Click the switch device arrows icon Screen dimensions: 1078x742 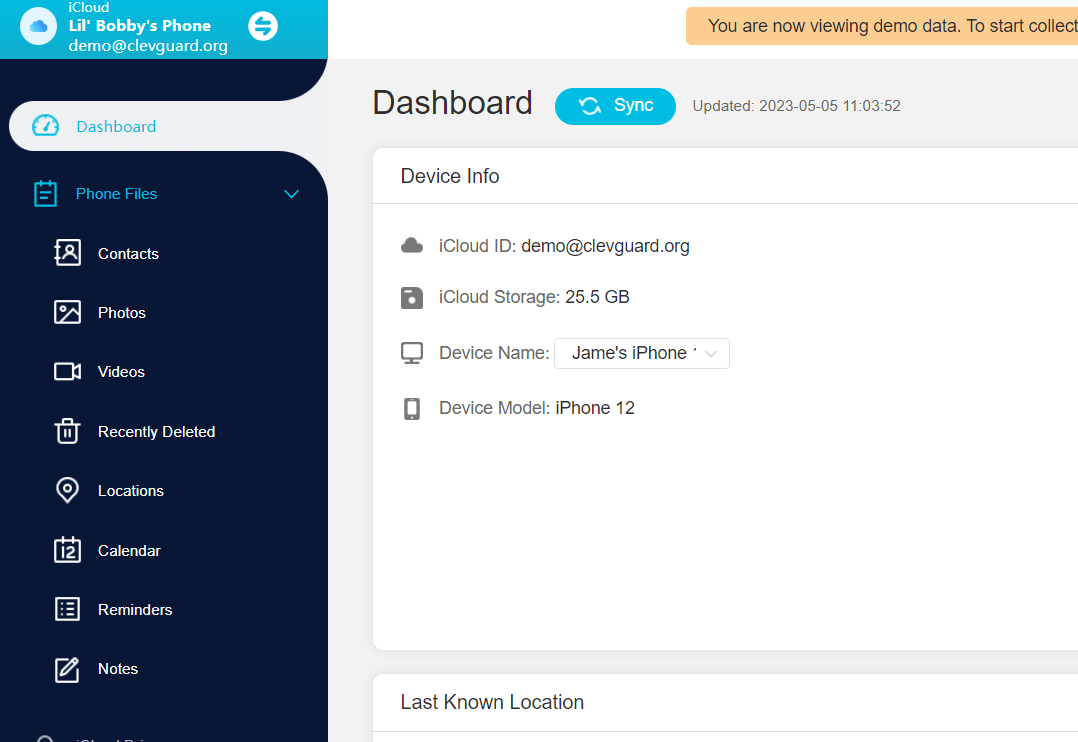tap(263, 26)
